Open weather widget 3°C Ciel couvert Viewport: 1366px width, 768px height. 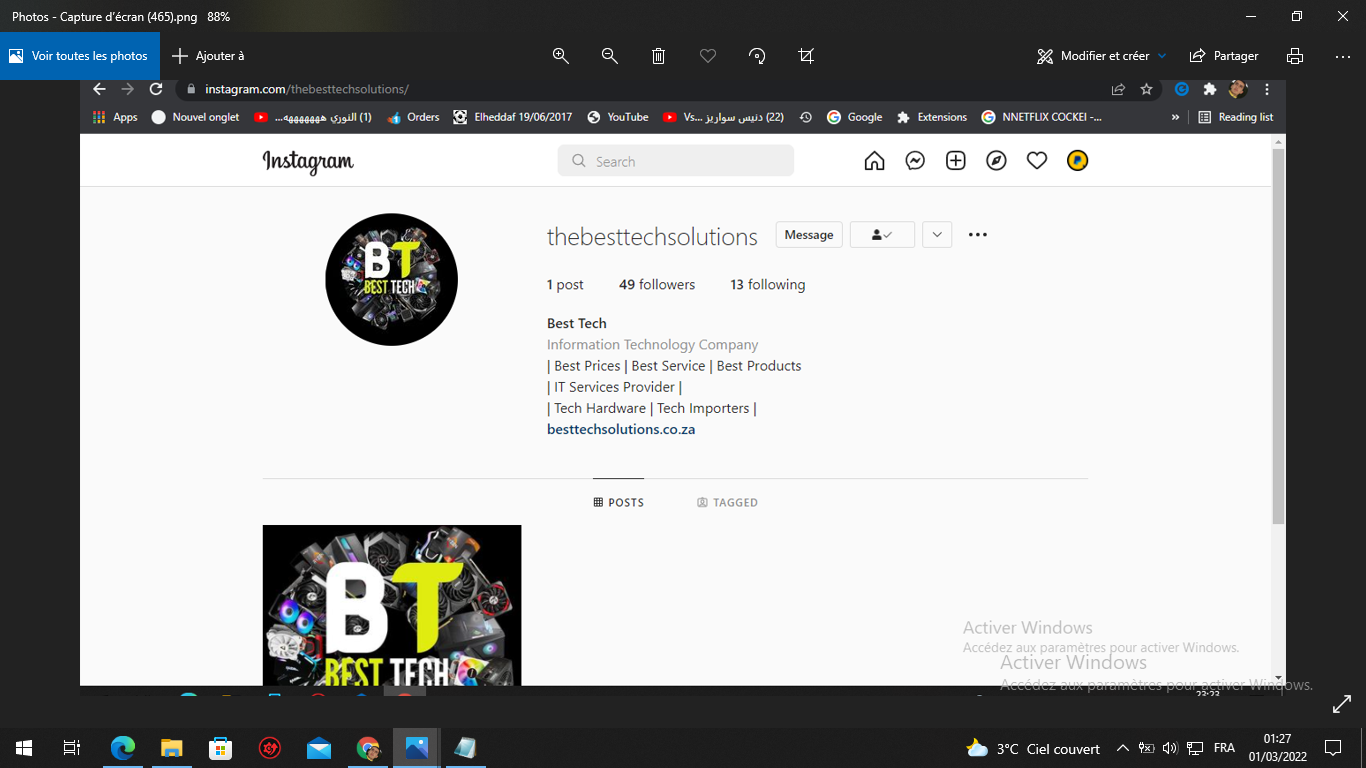point(1033,748)
